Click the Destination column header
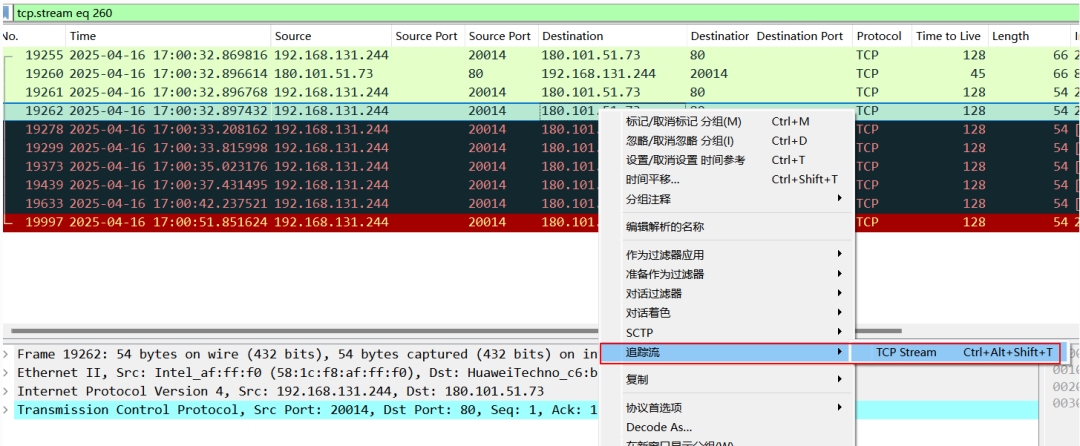1080x446 pixels. pyautogui.click(x=612, y=36)
